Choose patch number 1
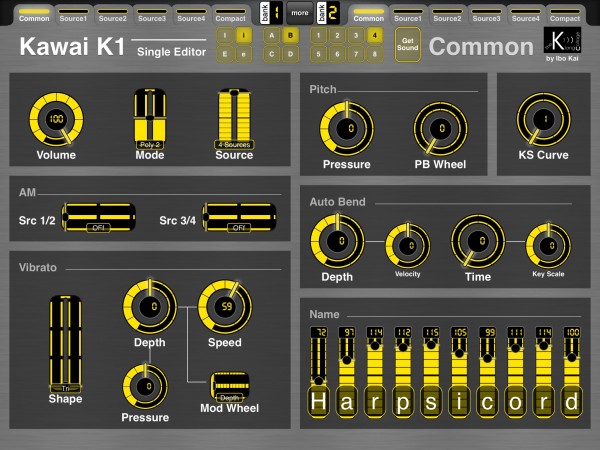 [x=318, y=36]
